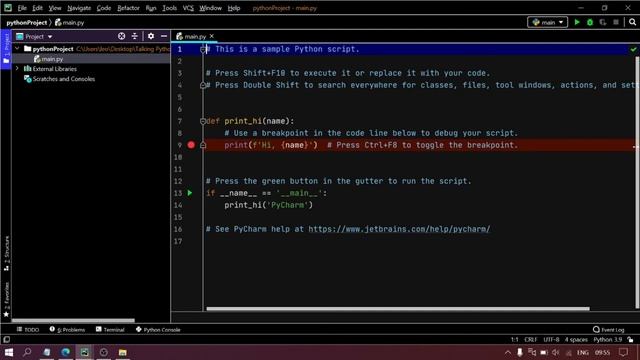Run script from gutter arrow on line 13
The image size is (640, 360).
[x=190, y=193]
